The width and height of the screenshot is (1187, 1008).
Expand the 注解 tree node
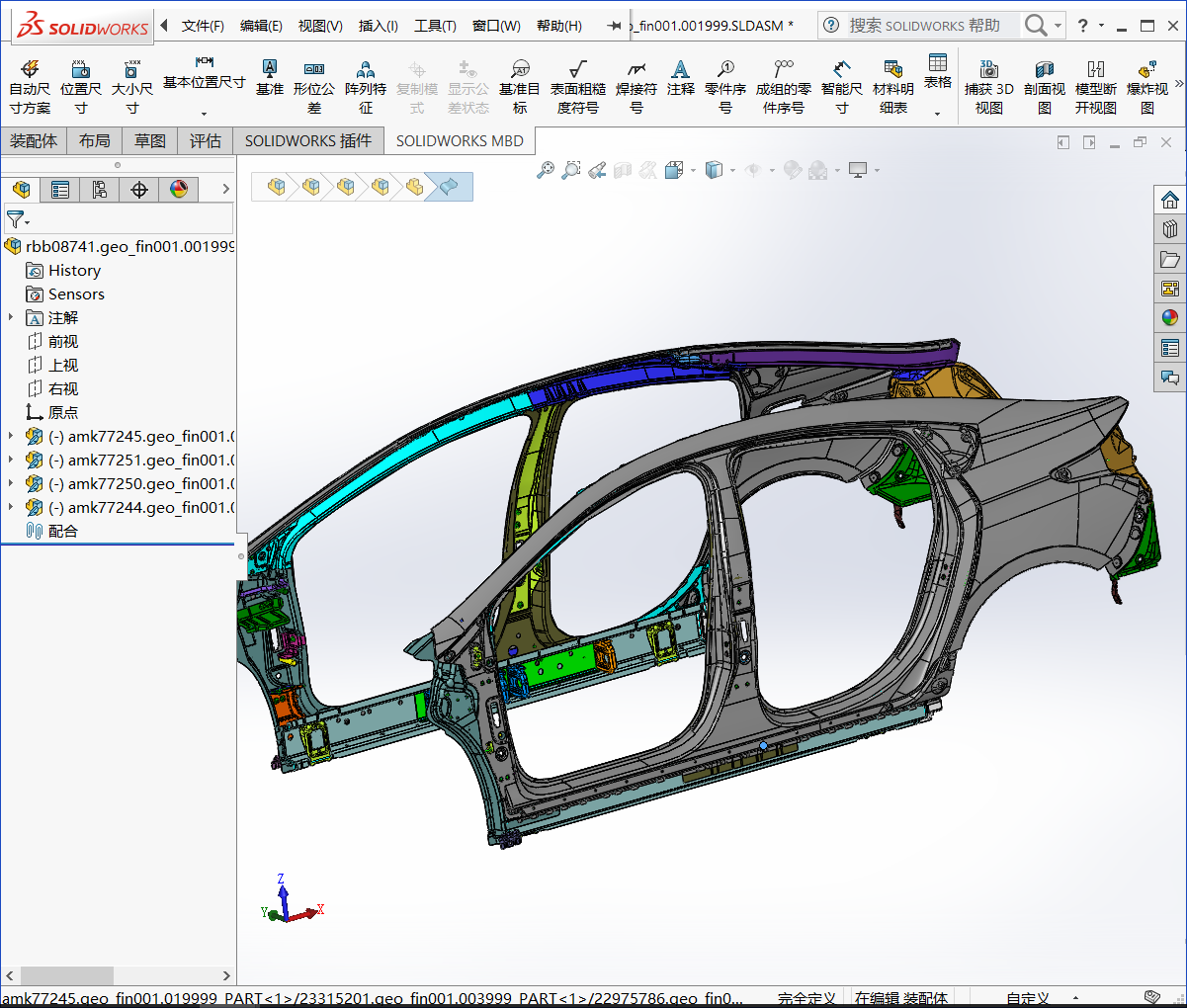click(11, 317)
